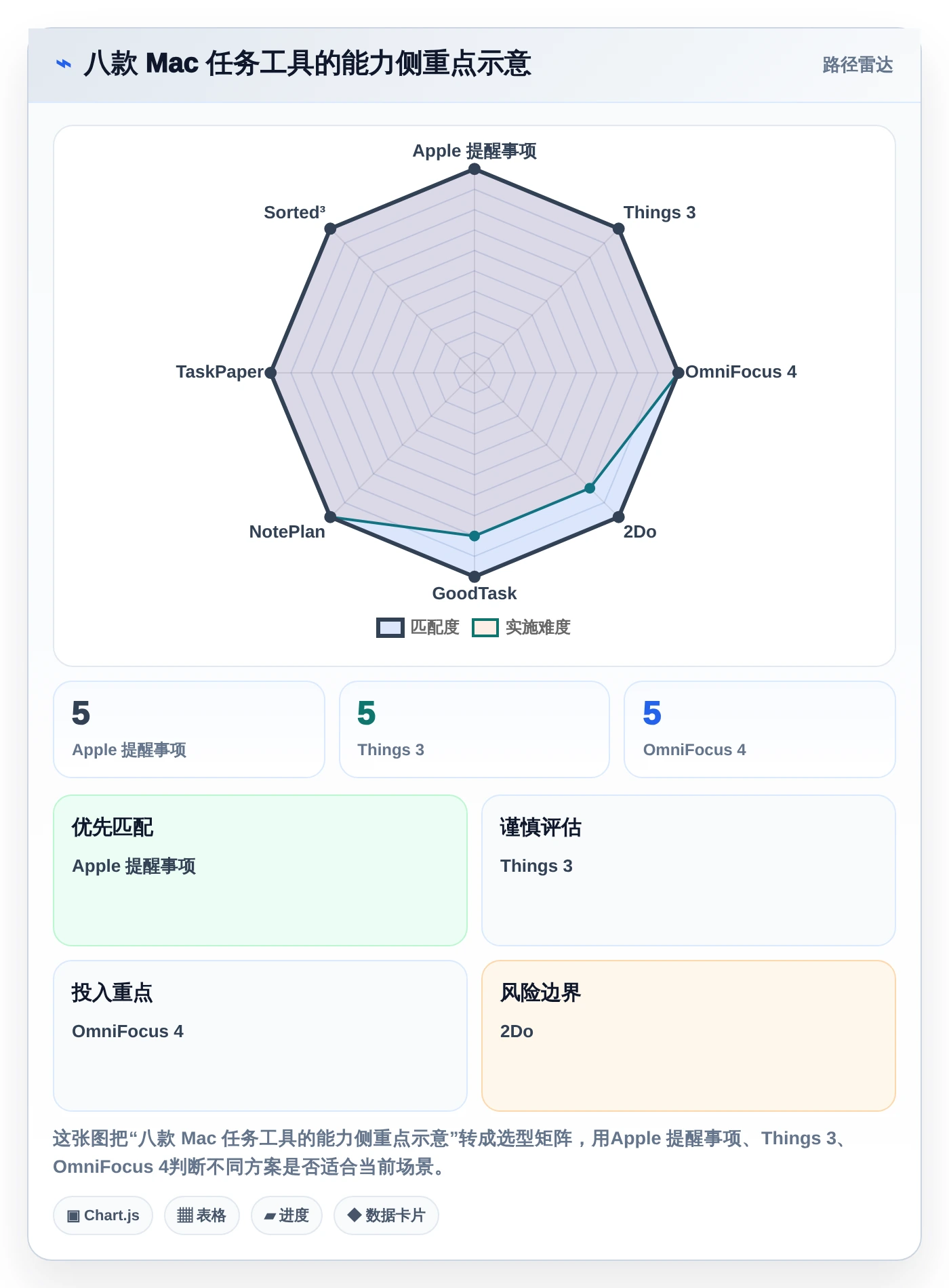Click the 表格 tag chip

coord(202,1215)
